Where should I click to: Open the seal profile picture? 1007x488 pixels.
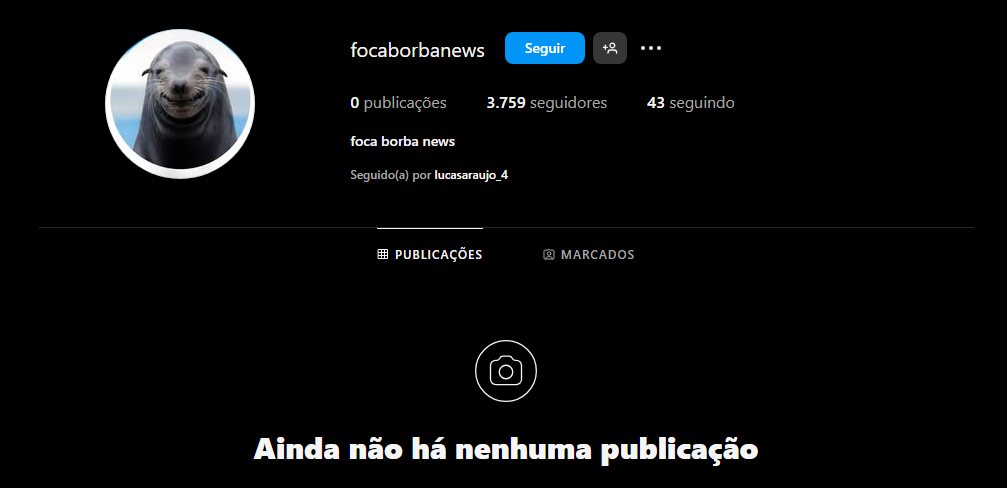(x=180, y=104)
